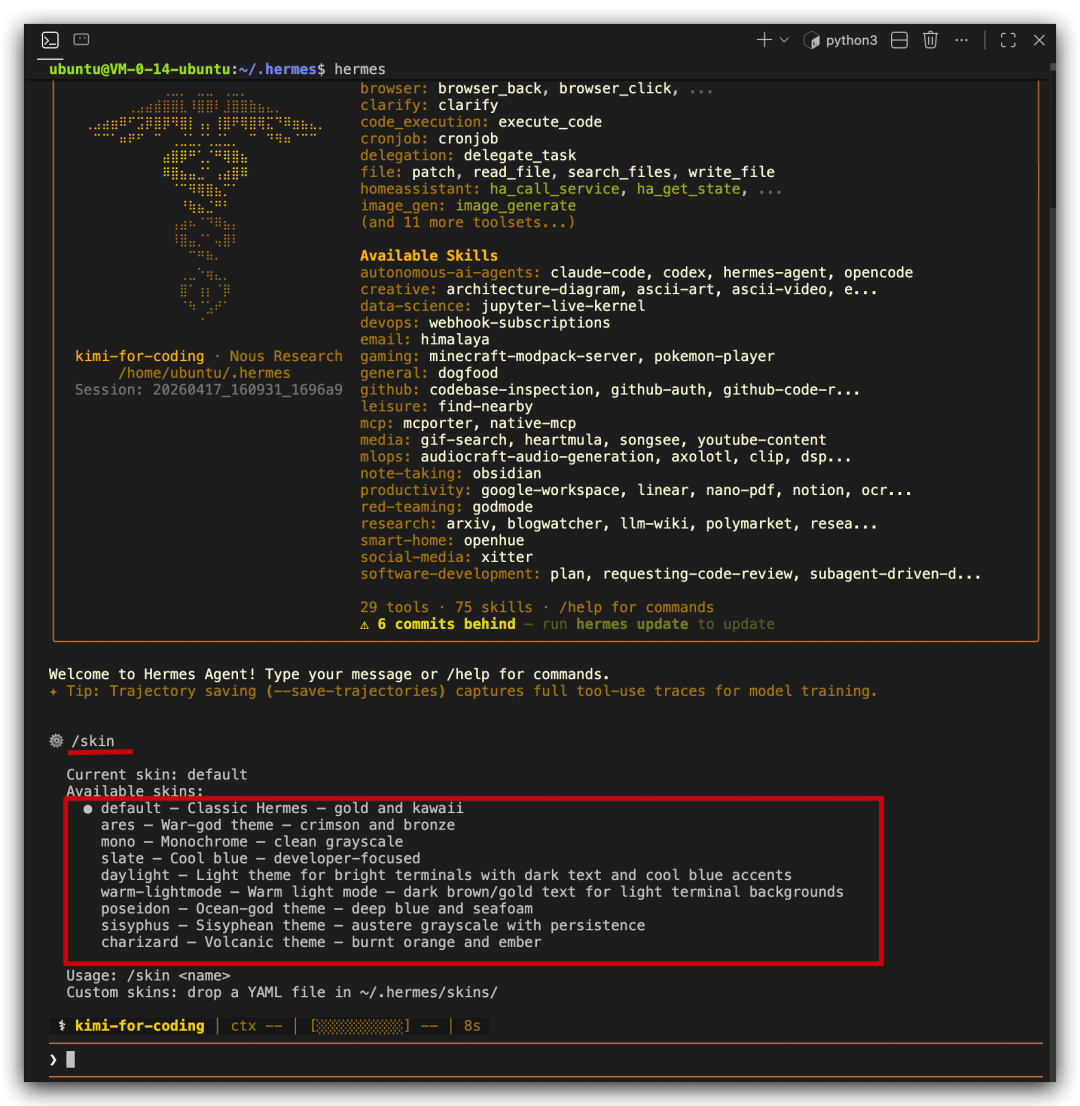Click kimi-for-coding in the status line

pos(140,1026)
